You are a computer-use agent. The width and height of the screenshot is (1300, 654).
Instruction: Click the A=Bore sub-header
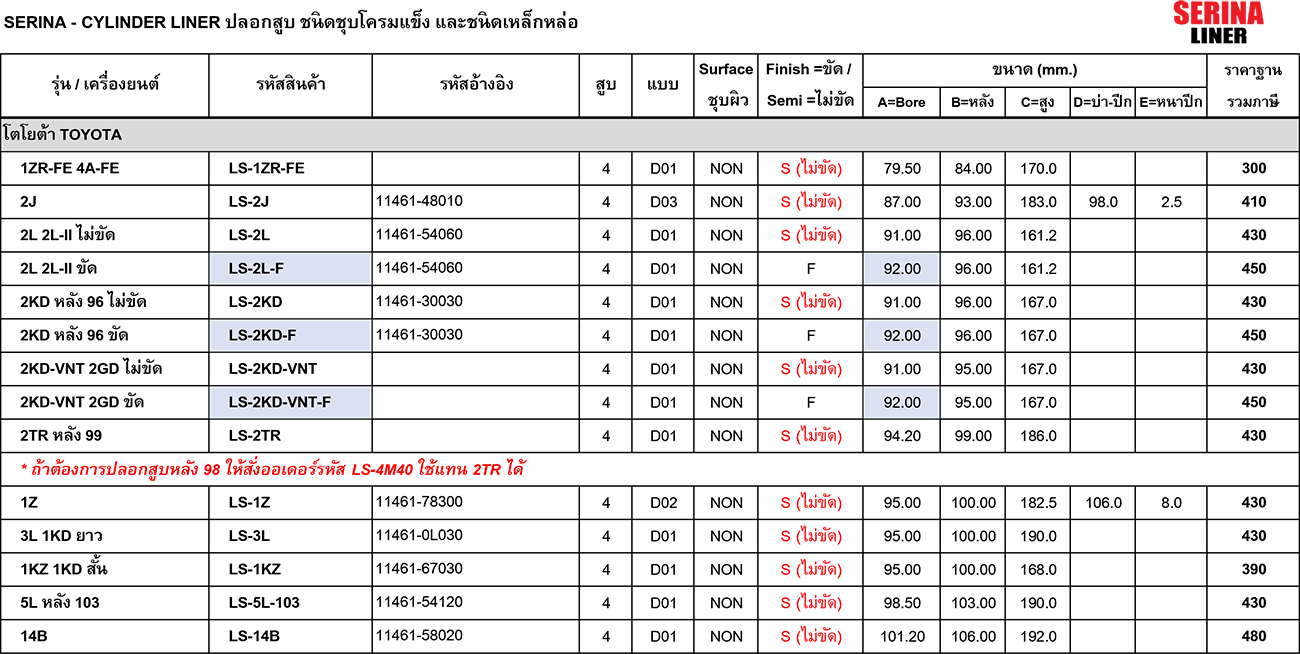pos(901,102)
